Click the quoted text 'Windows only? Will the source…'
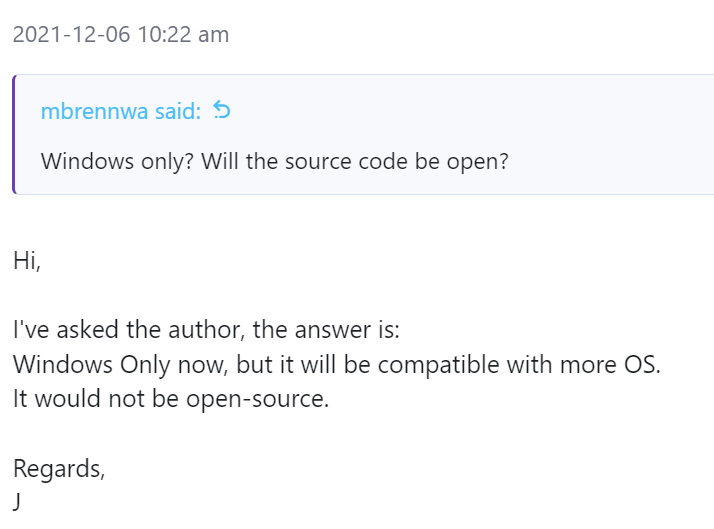 tap(275, 161)
